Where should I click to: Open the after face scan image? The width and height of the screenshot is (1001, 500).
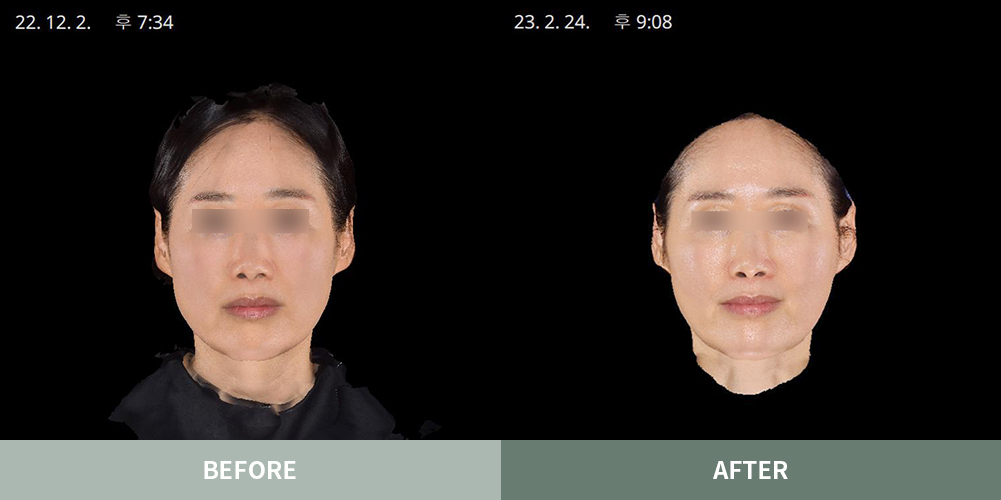(x=752, y=250)
